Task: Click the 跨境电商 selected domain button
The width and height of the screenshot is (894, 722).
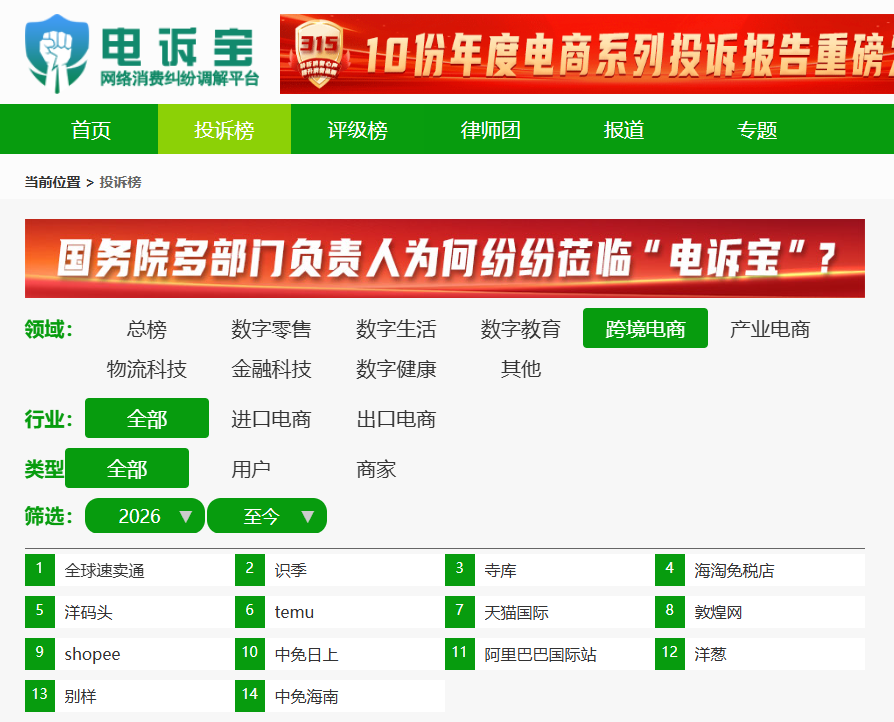Action: (645, 329)
